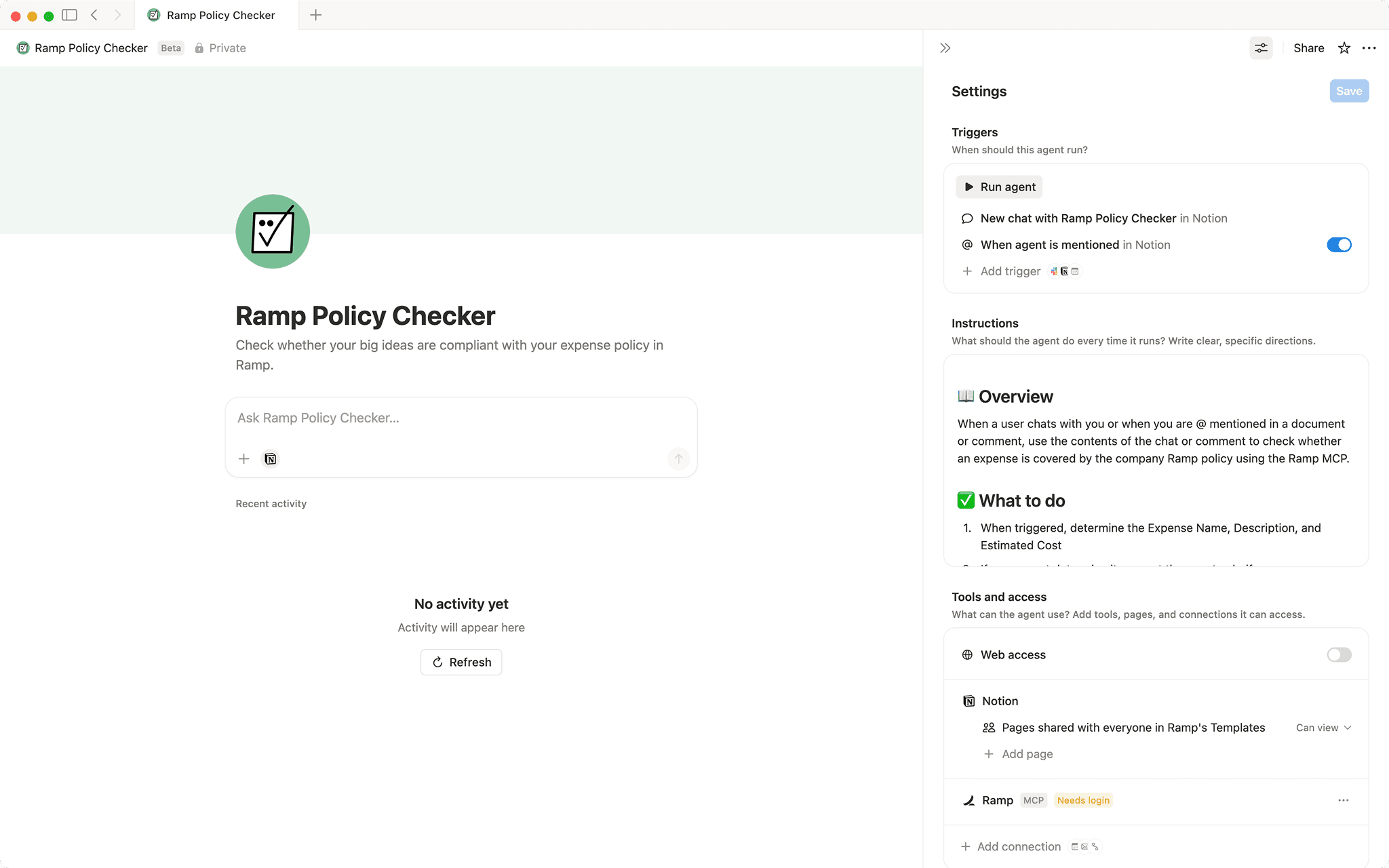This screenshot has height=868, width=1389.
Task: Switch to the Ramp Policy Checker browser tab
Action: (214, 14)
